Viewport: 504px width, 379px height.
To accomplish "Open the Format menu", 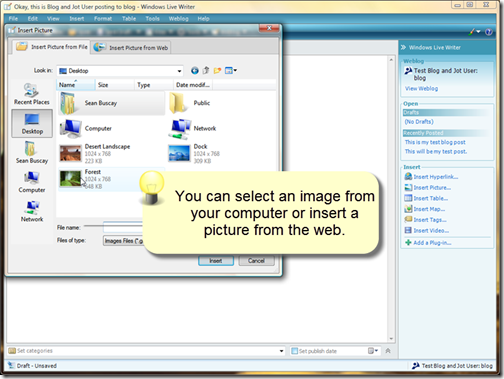I will pyautogui.click(x=103, y=19).
